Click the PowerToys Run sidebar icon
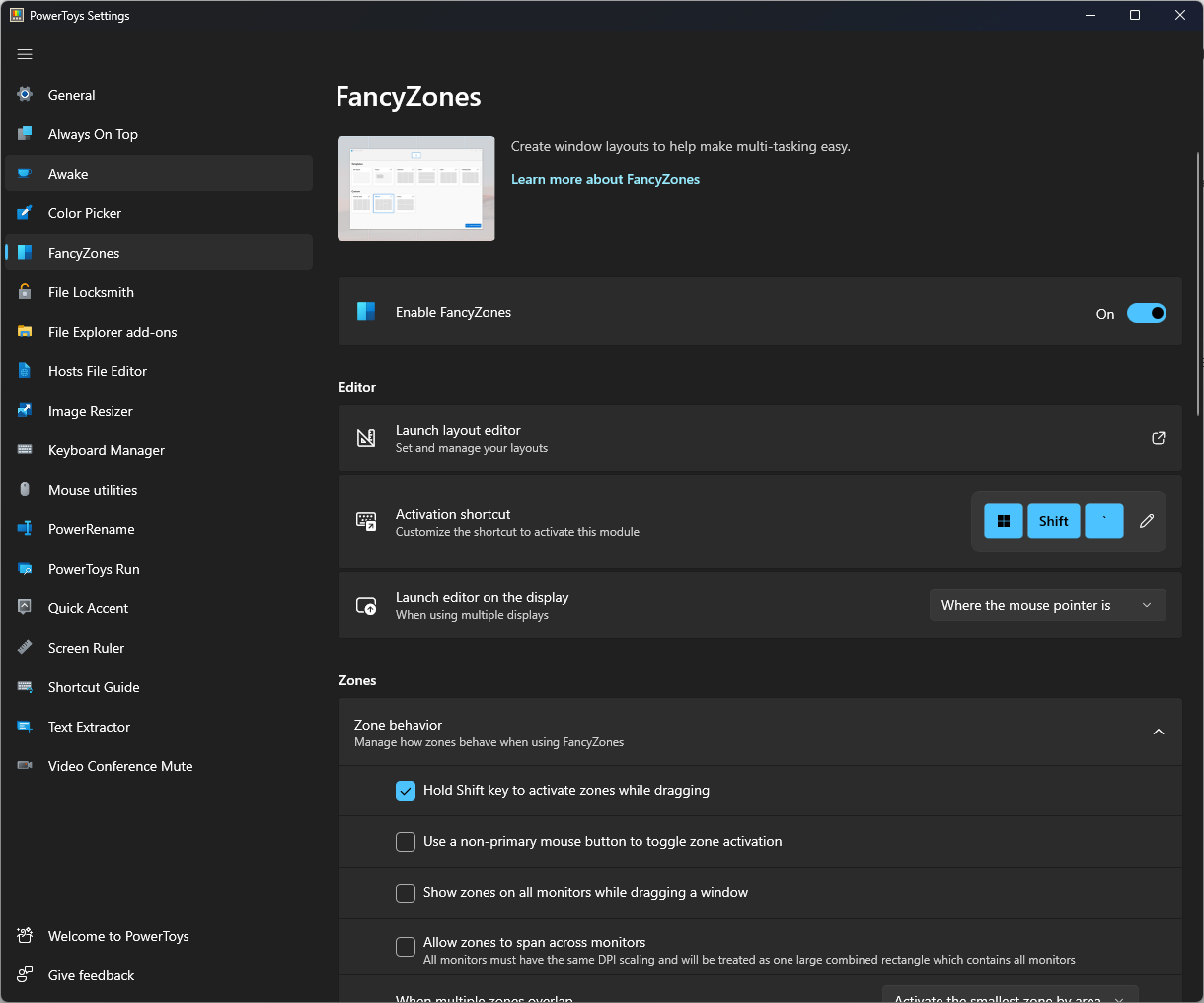The image size is (1204, 1003). 23,568
